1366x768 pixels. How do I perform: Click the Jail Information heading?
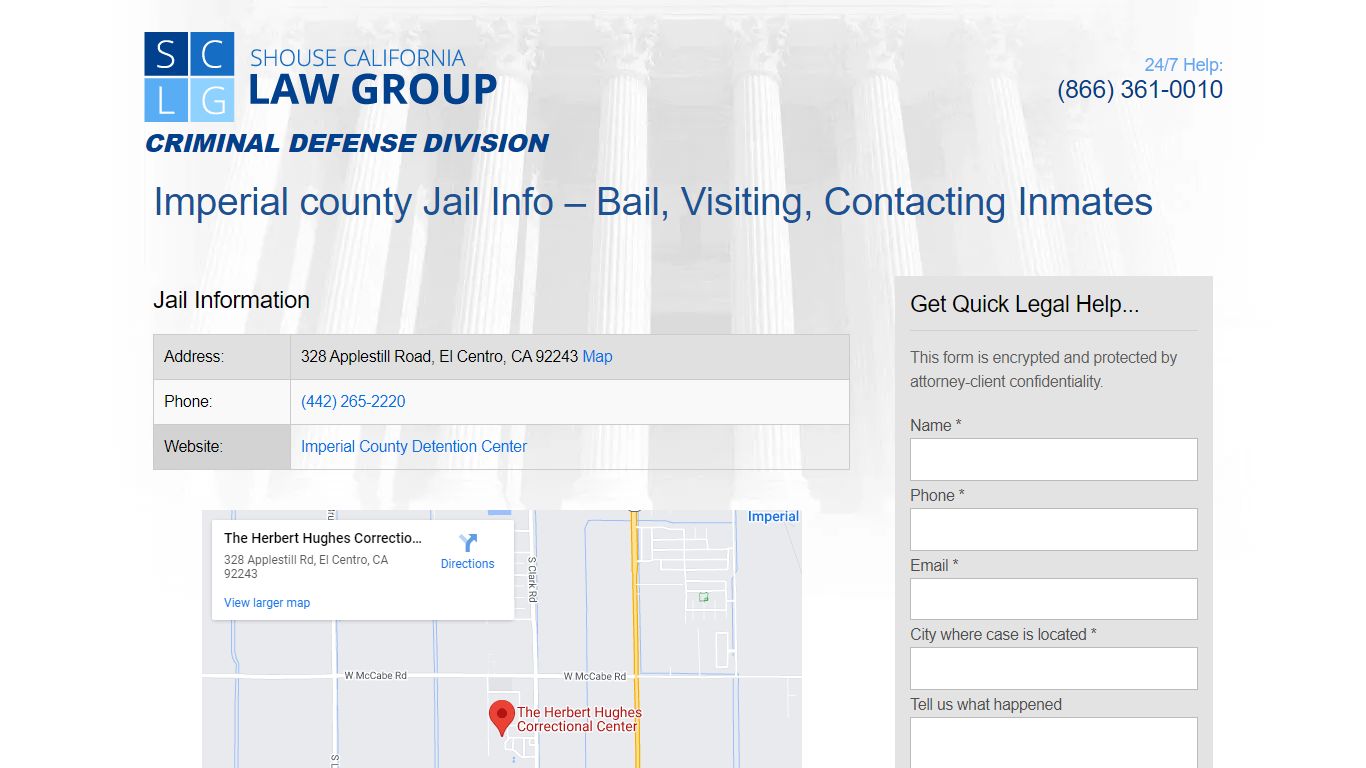231,300
